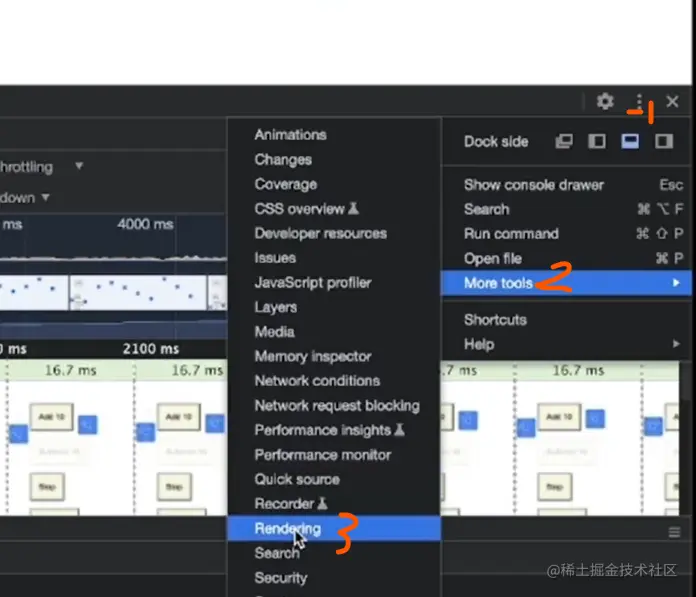Undock DevTools into separate window
The height and width of the screenshot is (597, 696).
564,142
